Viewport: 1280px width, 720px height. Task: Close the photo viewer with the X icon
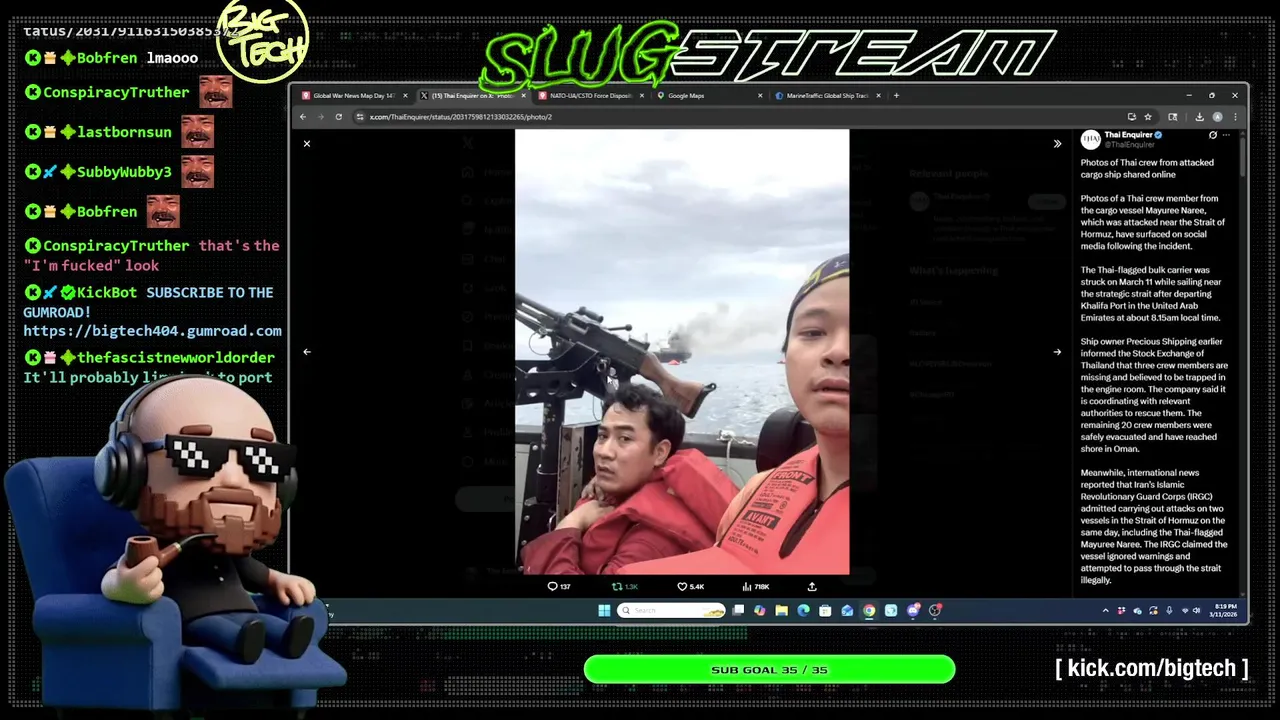pos(307,144)
